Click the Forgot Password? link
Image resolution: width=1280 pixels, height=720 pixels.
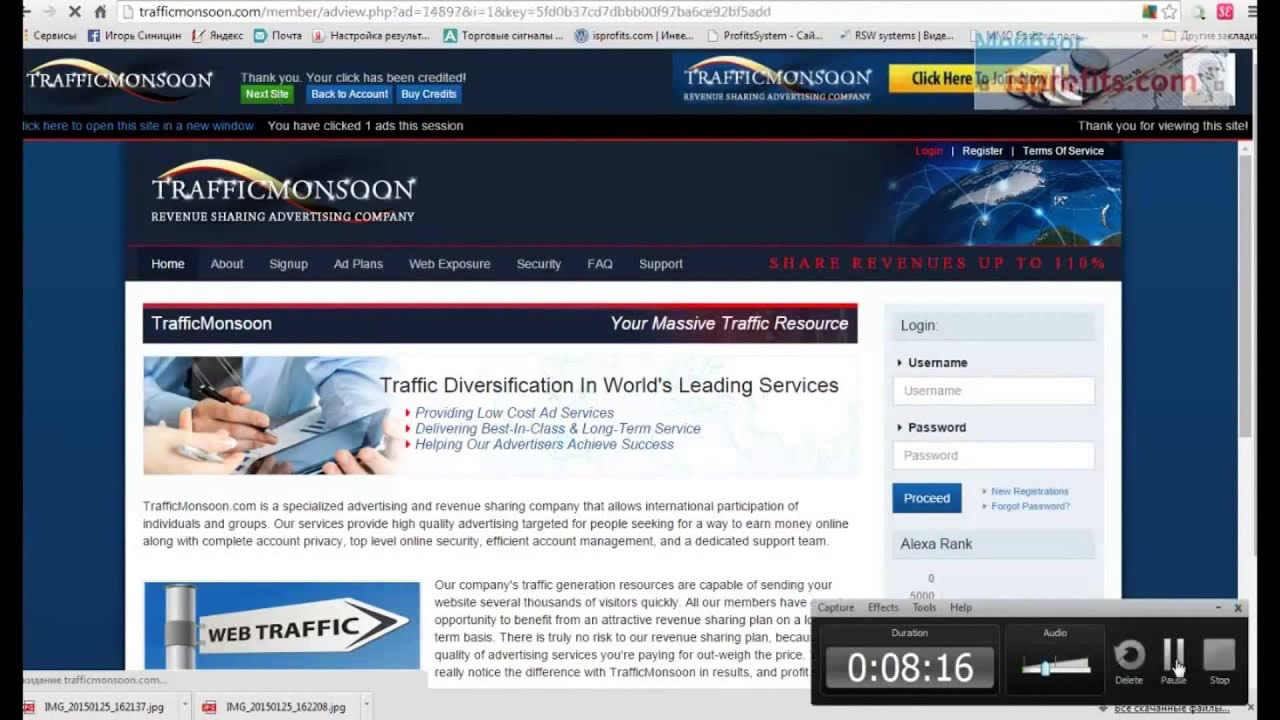(x=1030, y=506)
